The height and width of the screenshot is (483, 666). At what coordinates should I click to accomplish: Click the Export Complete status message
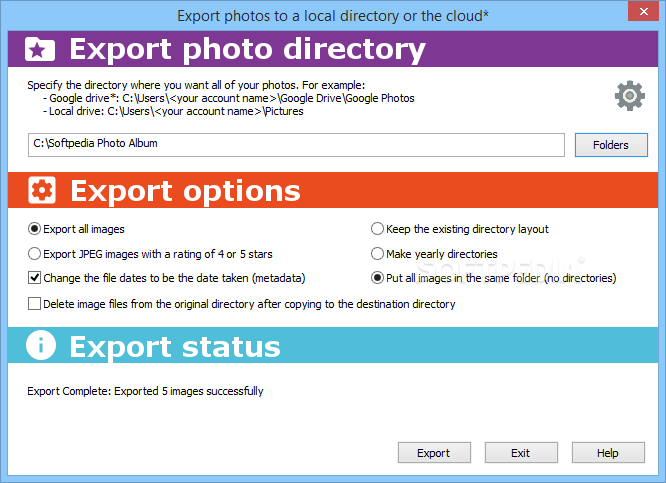(145, 391)
